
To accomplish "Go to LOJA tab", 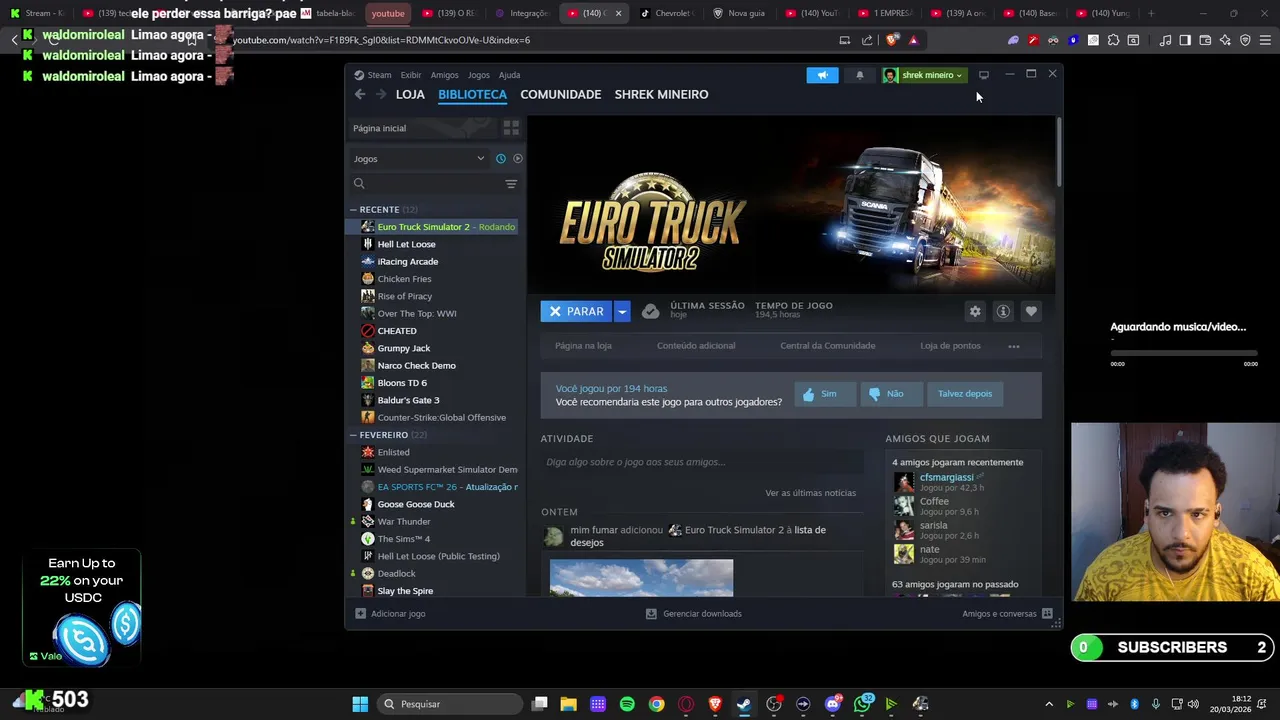I will pos(410,94).
